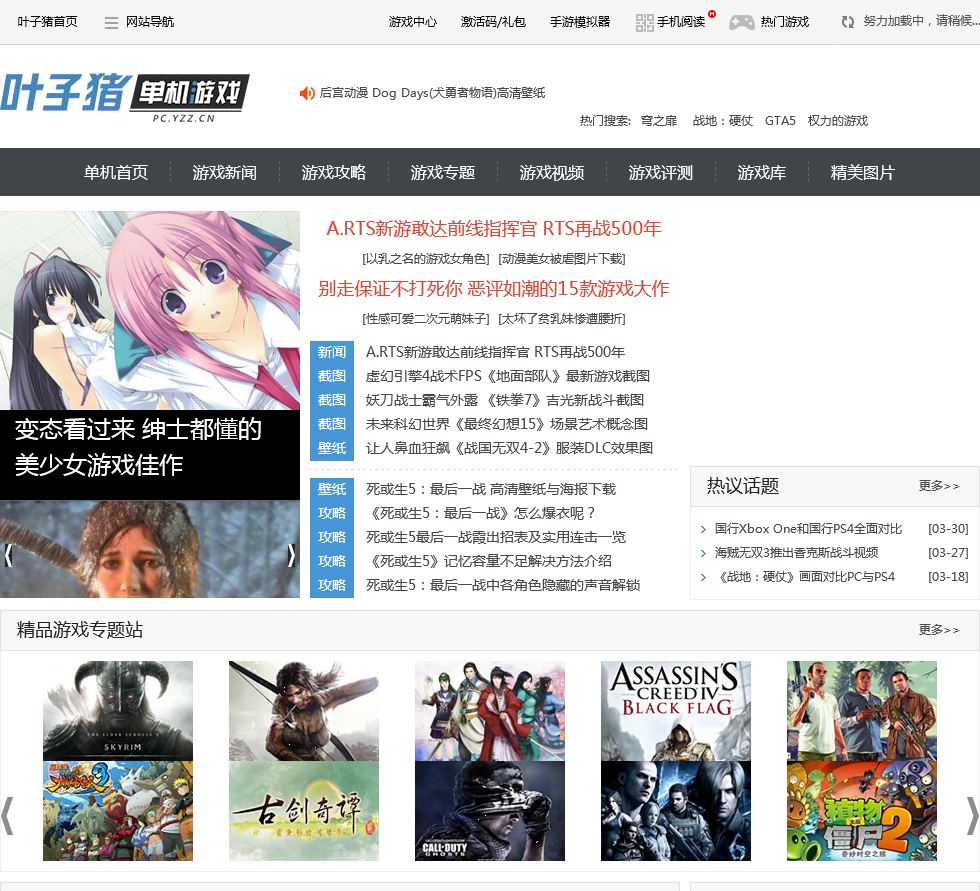Open 死或生5最后一战霞出招表 guide
Screen dimensions: 980x891
496,537
